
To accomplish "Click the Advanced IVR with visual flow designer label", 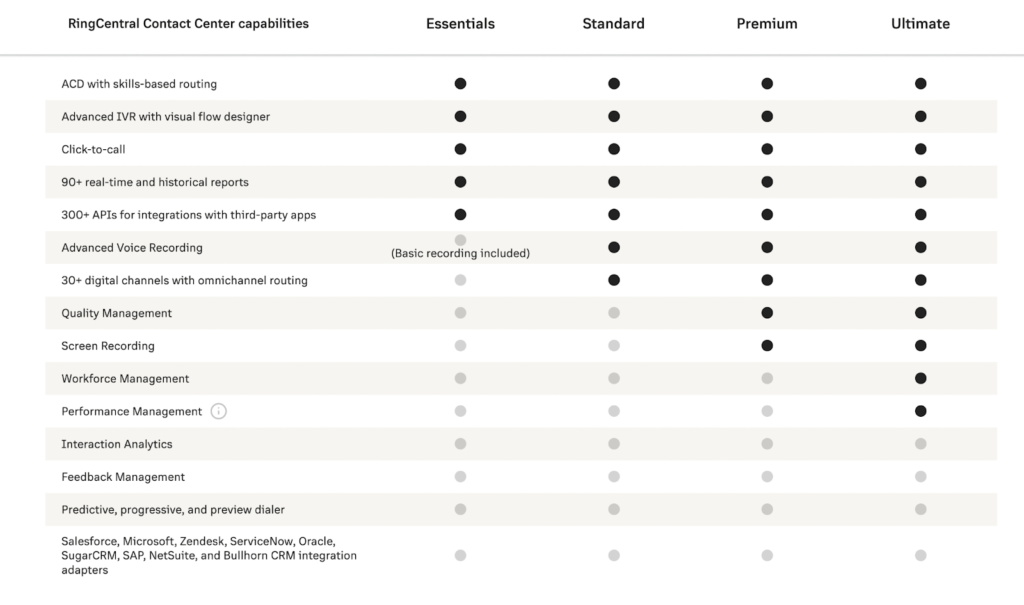I will [x=166, y=117].
